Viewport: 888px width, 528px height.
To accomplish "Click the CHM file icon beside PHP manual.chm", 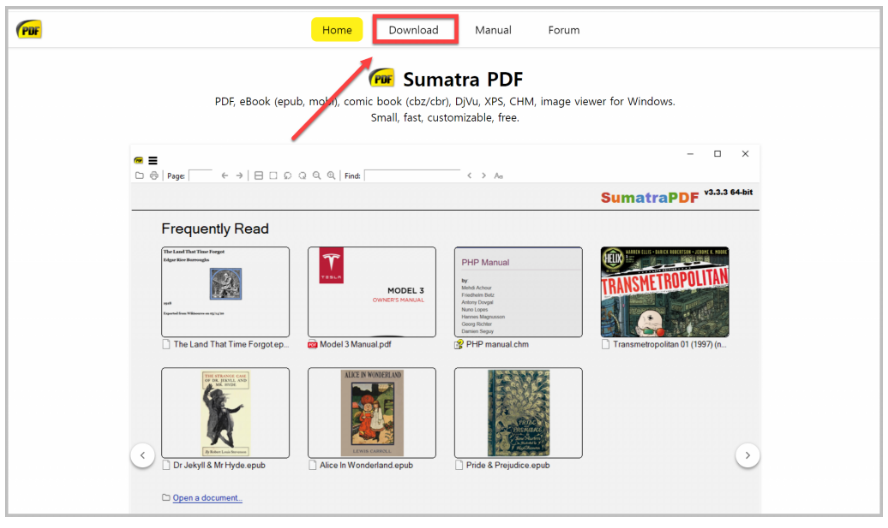I will pyautogui.click(x=459, y=344).
